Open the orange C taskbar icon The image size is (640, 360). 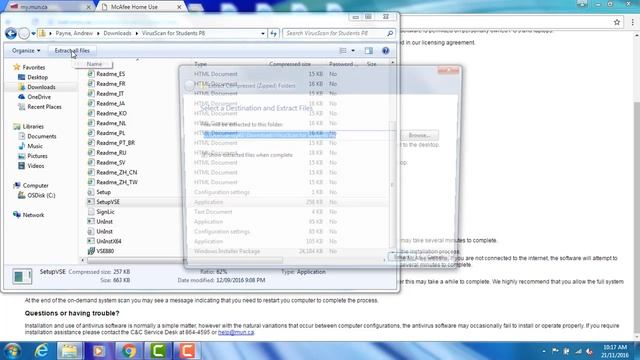[187, 351]
